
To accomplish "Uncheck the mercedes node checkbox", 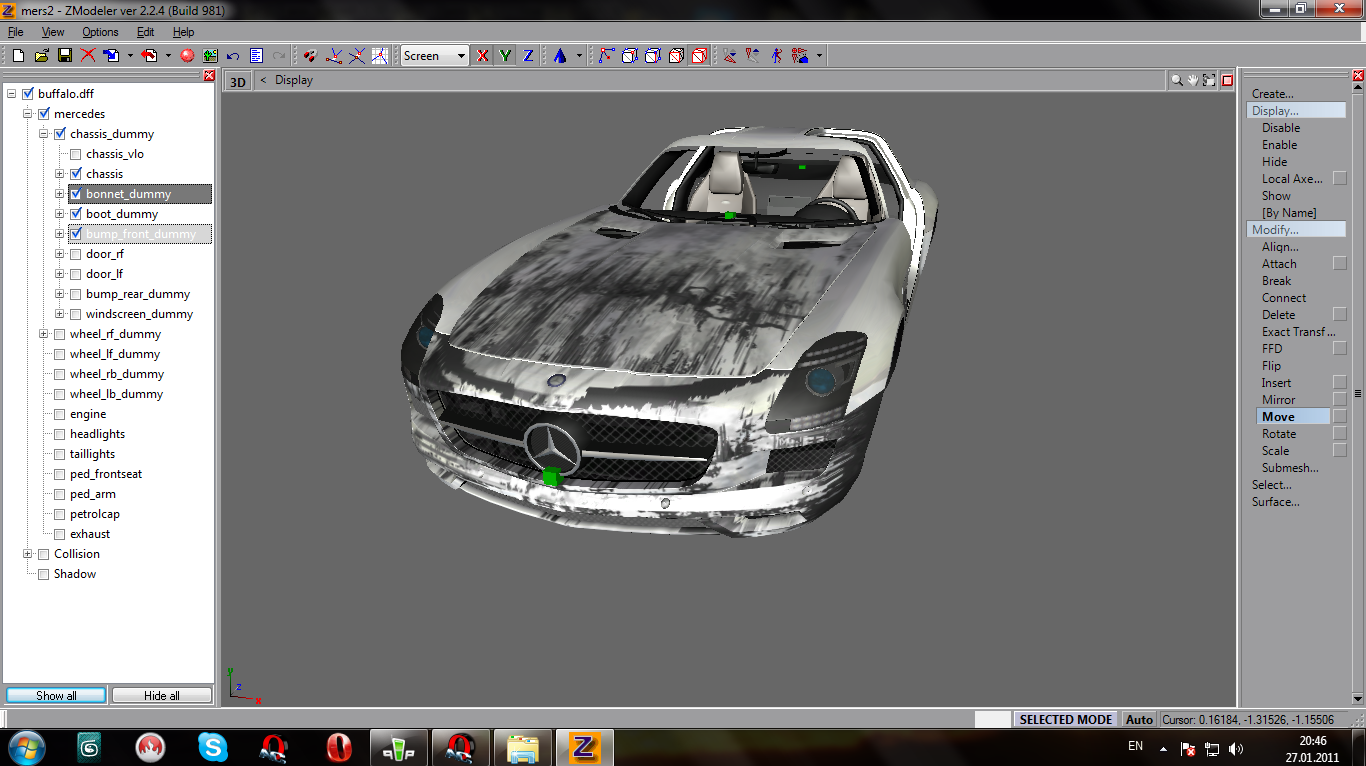I will pos(44,114).
